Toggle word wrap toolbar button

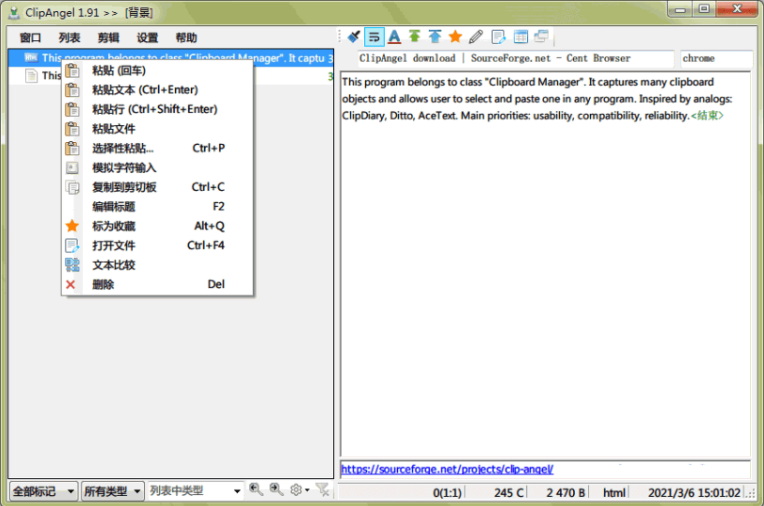point(374,37)
